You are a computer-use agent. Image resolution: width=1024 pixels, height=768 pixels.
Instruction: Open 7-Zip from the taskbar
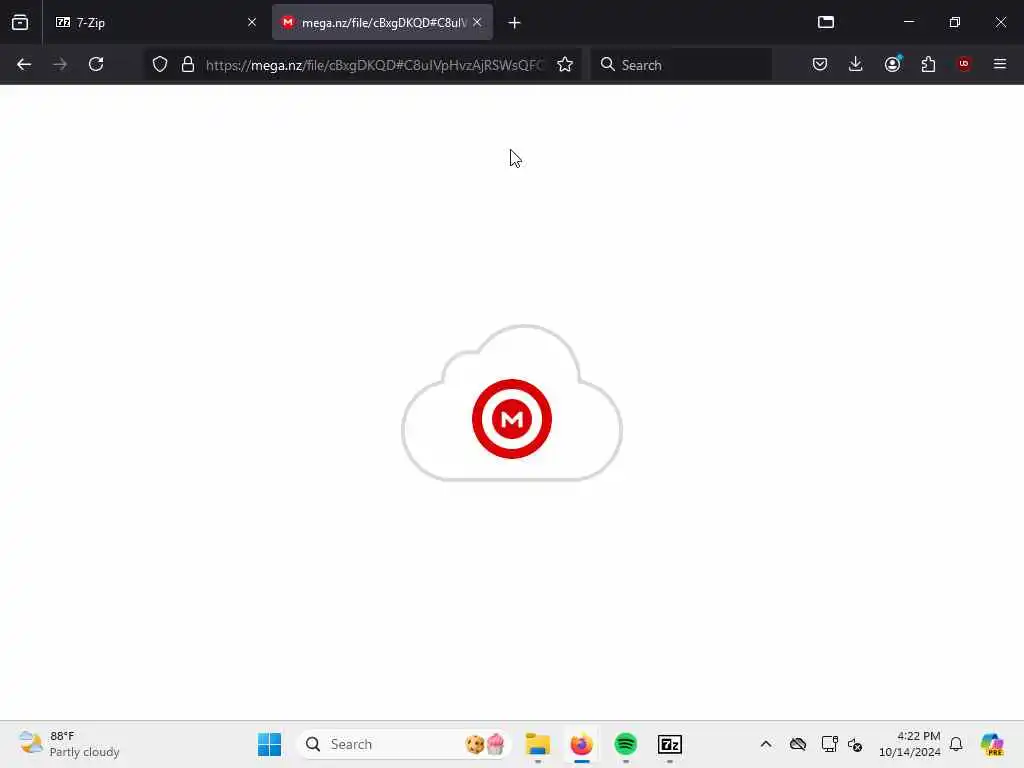click(x=669, y=744)
